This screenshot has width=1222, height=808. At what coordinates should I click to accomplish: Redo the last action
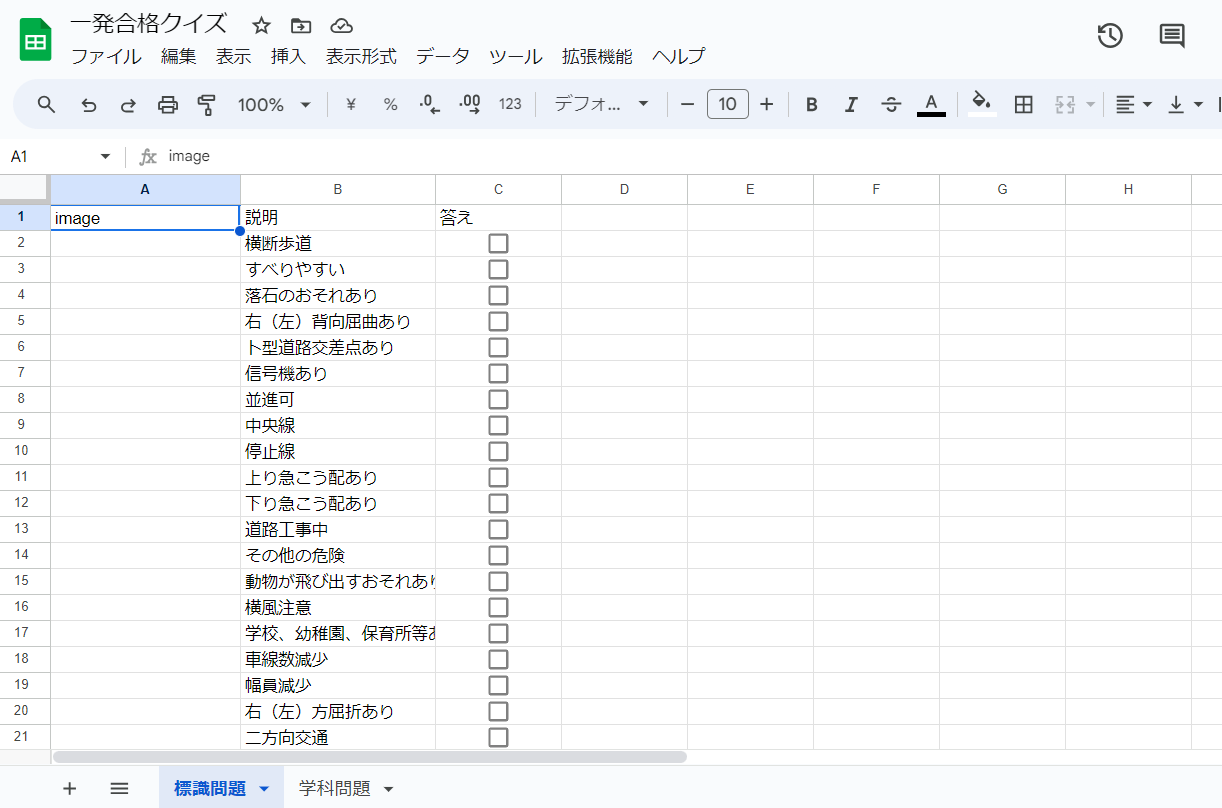(128, 104)
